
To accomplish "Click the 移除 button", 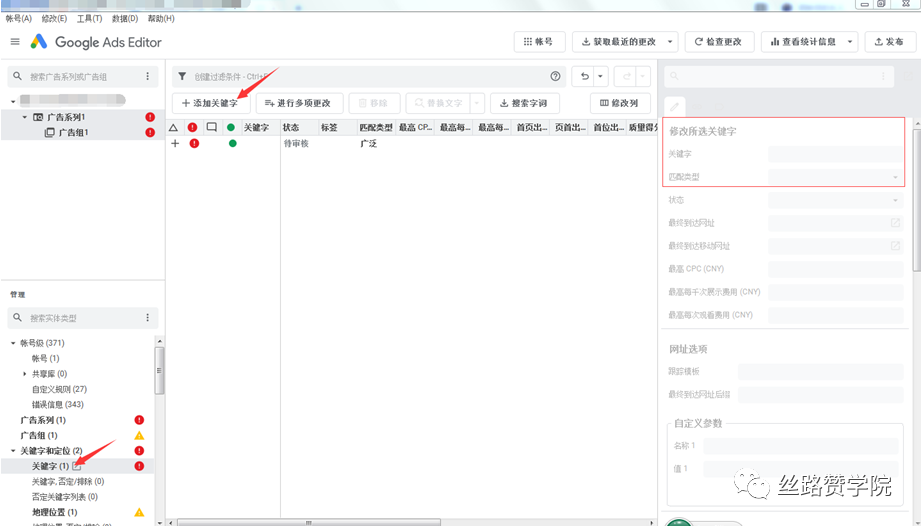I will pos(374,103).
